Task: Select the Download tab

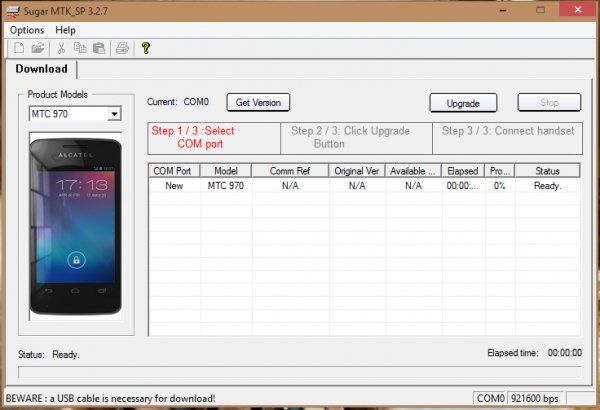Action: coord(41,69)
